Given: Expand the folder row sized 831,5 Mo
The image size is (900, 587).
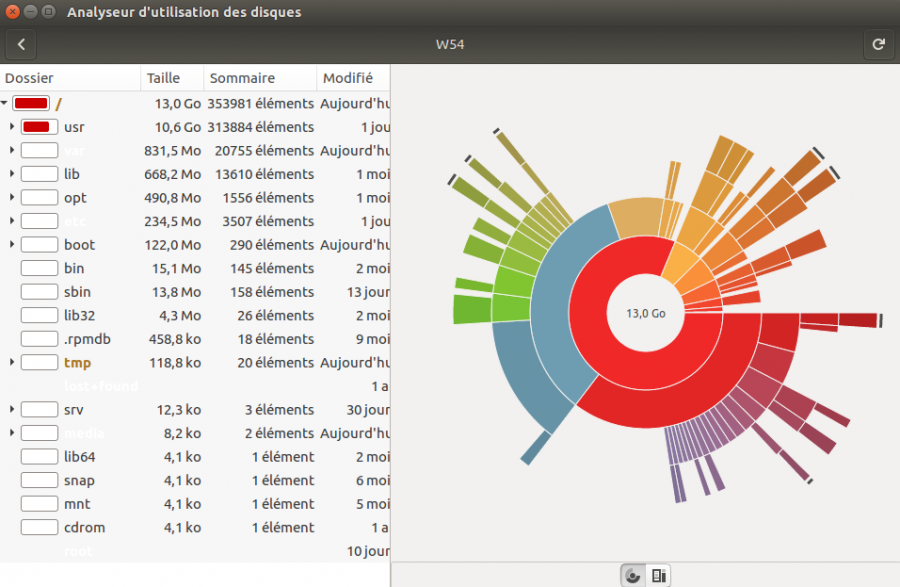Looking at the screenshot, I should [x=12, y=150].
